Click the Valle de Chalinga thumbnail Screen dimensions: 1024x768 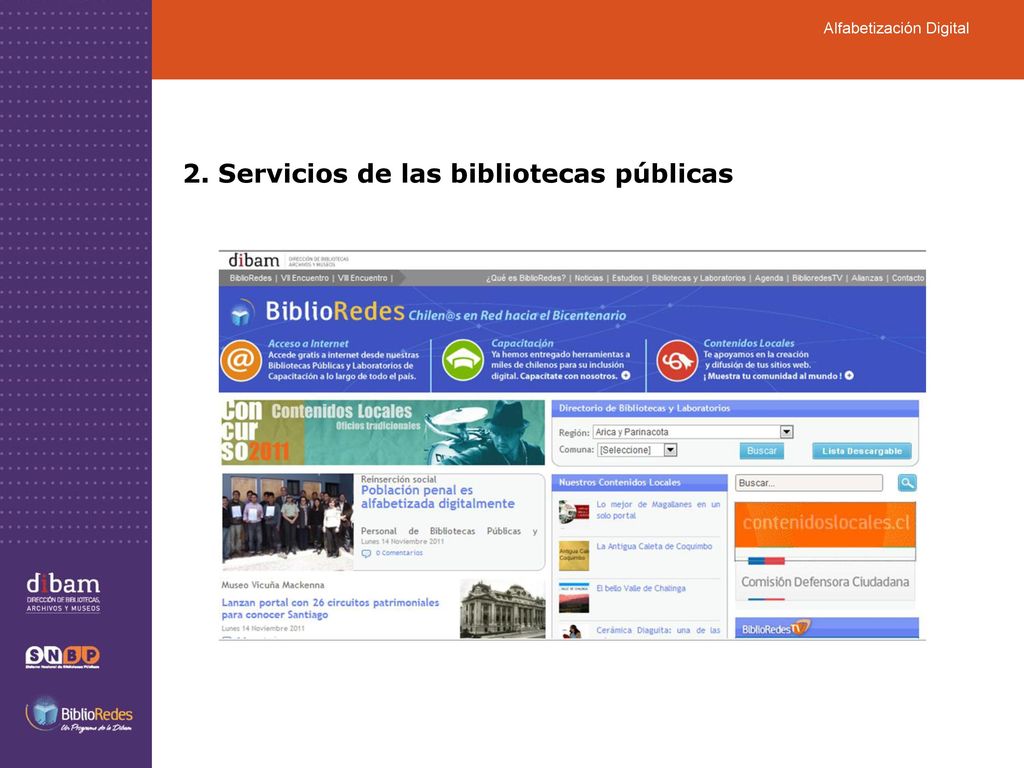573,598
